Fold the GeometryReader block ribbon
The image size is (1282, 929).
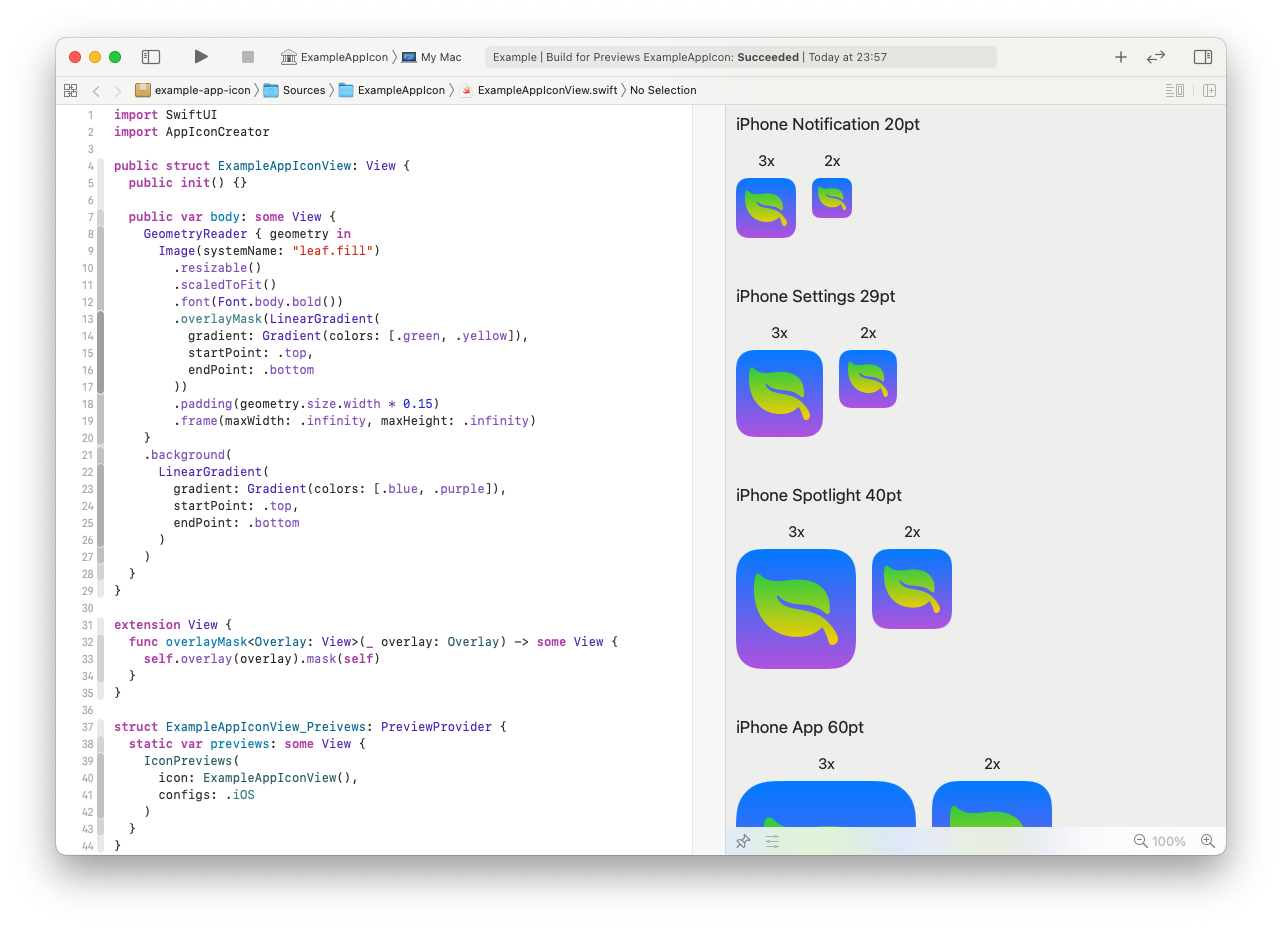point(101,336)
